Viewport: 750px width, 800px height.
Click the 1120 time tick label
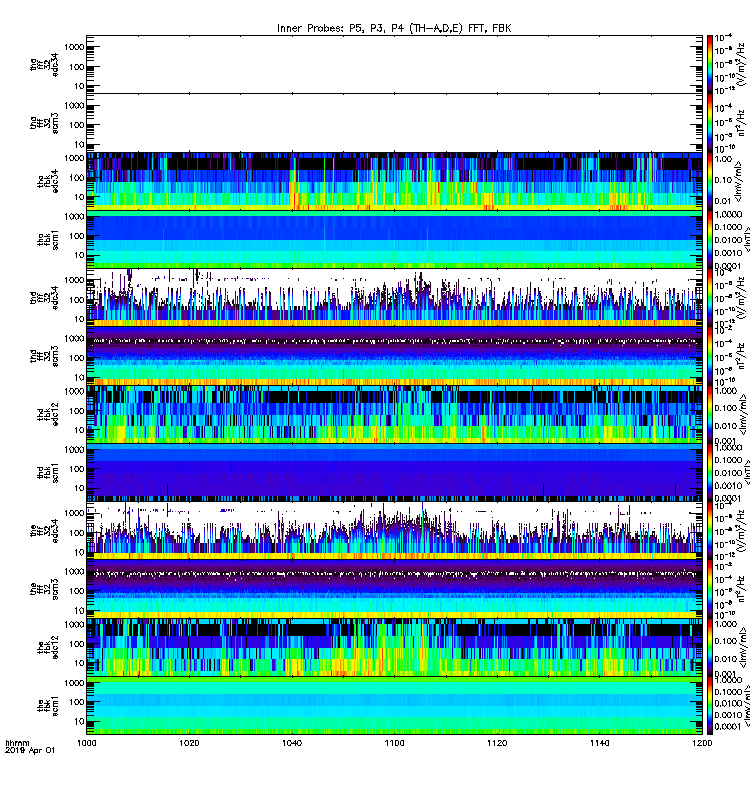(497, 743)
